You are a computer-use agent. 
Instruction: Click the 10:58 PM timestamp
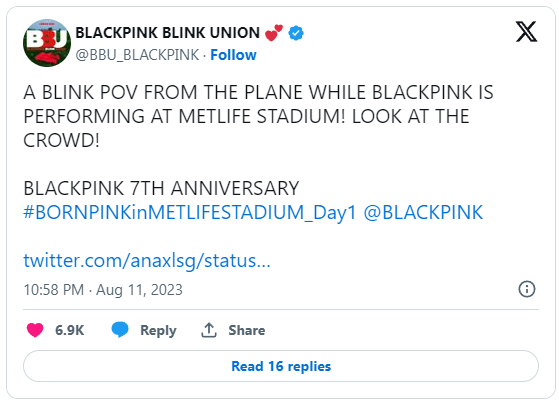click(54, 290)
